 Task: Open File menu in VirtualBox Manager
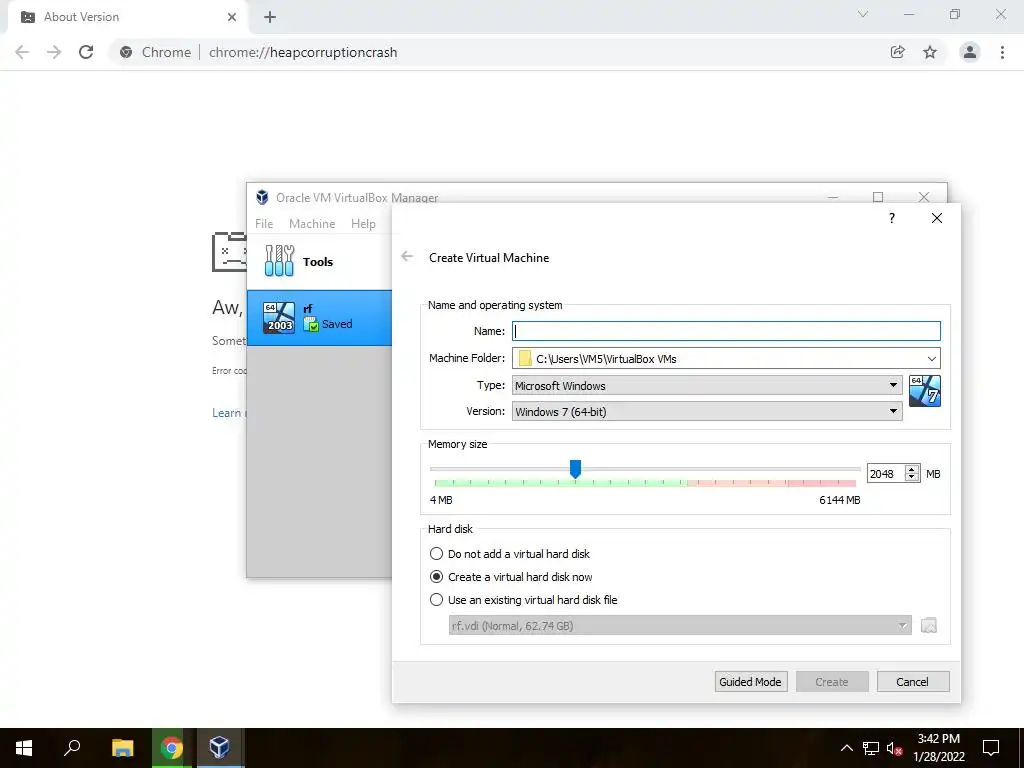264,223
